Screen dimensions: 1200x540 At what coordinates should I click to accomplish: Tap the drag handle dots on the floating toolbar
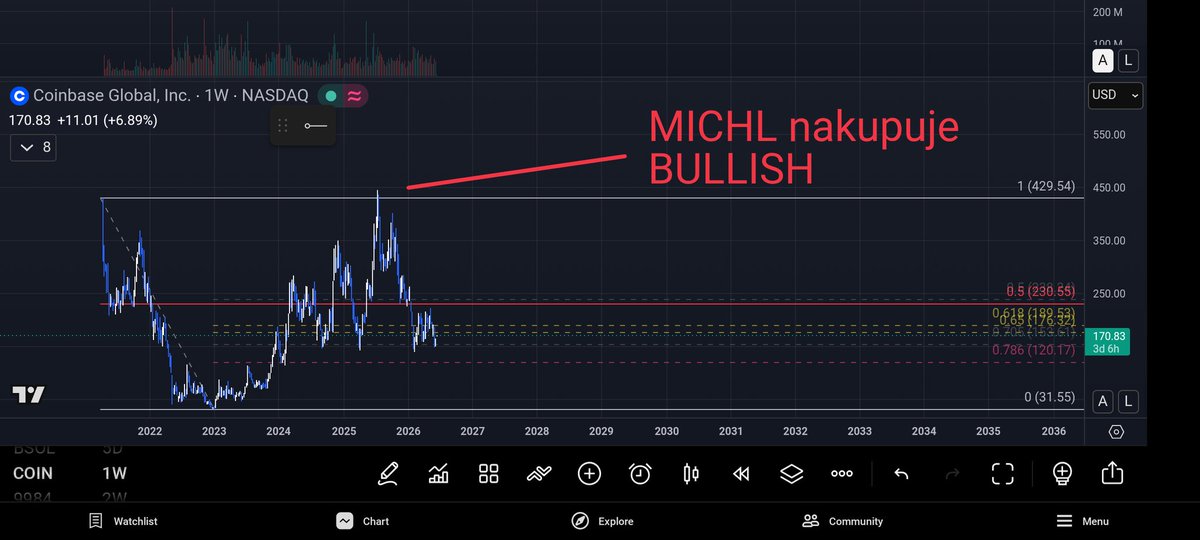click(283, 125)
